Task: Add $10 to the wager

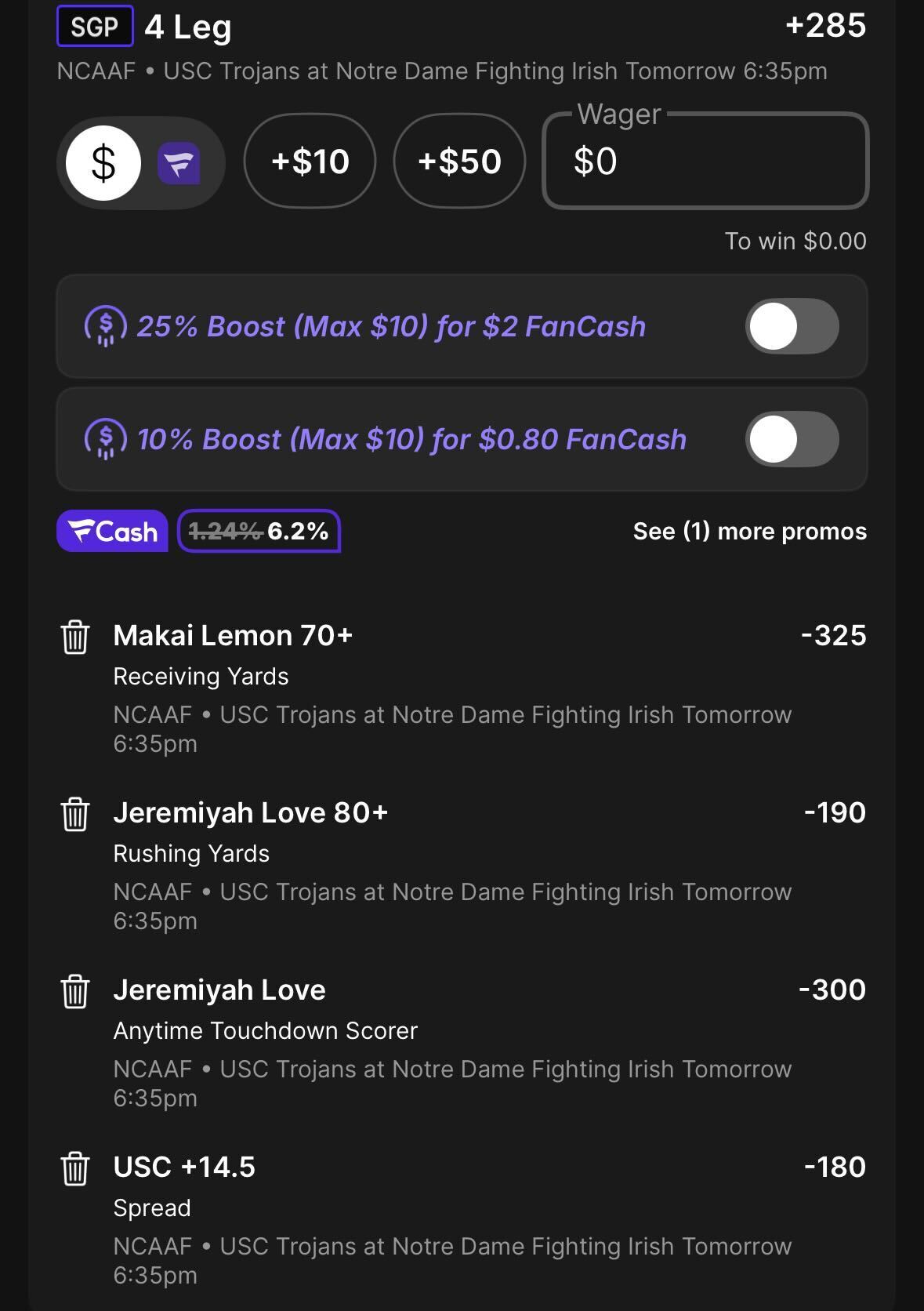Action: coord(310,162)
